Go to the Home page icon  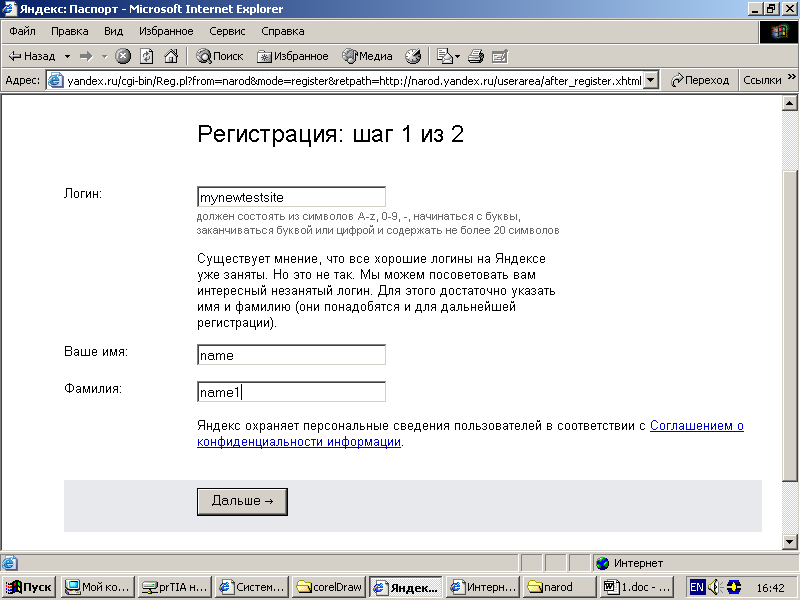[x=171, y=56]
